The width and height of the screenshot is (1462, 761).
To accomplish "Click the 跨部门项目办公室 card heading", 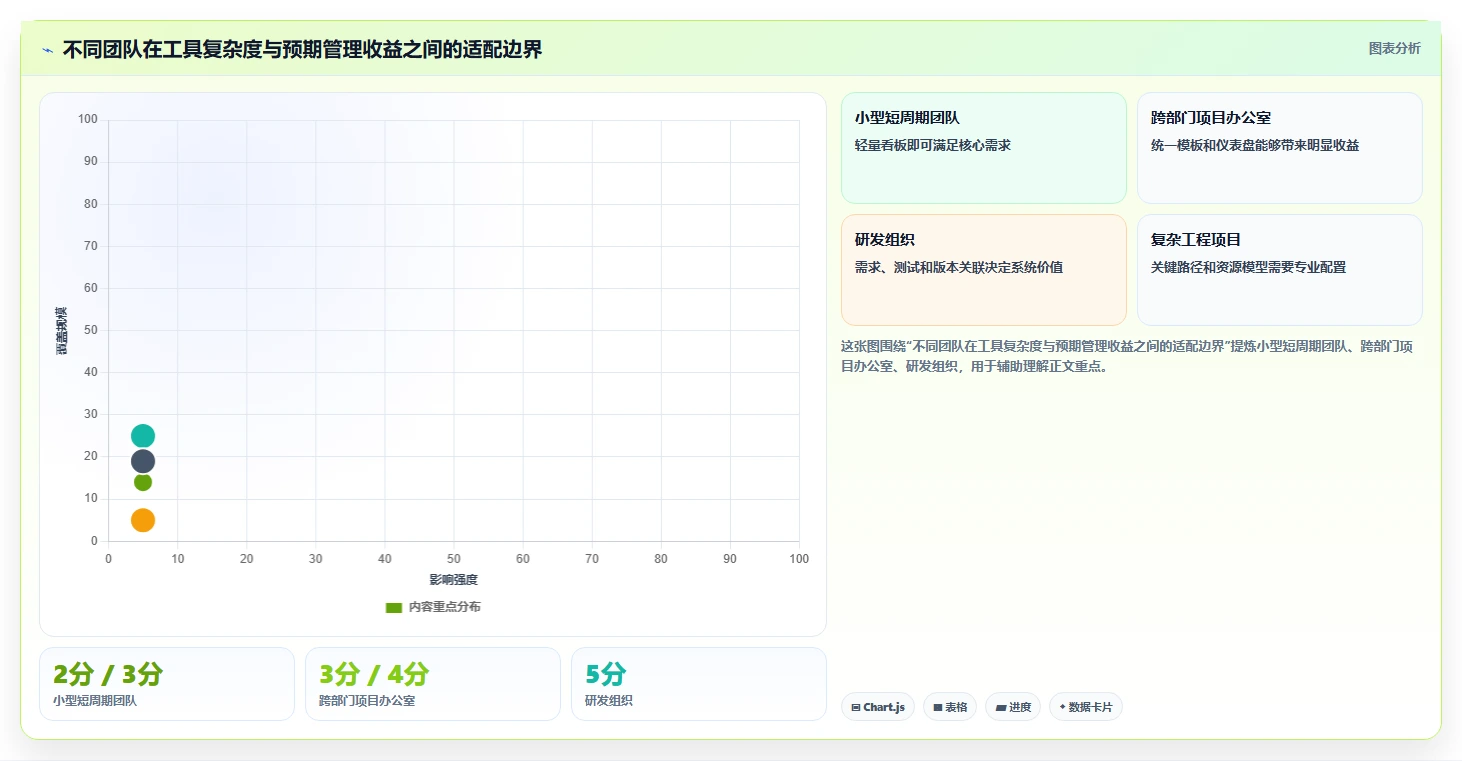I will point(1211,118).
